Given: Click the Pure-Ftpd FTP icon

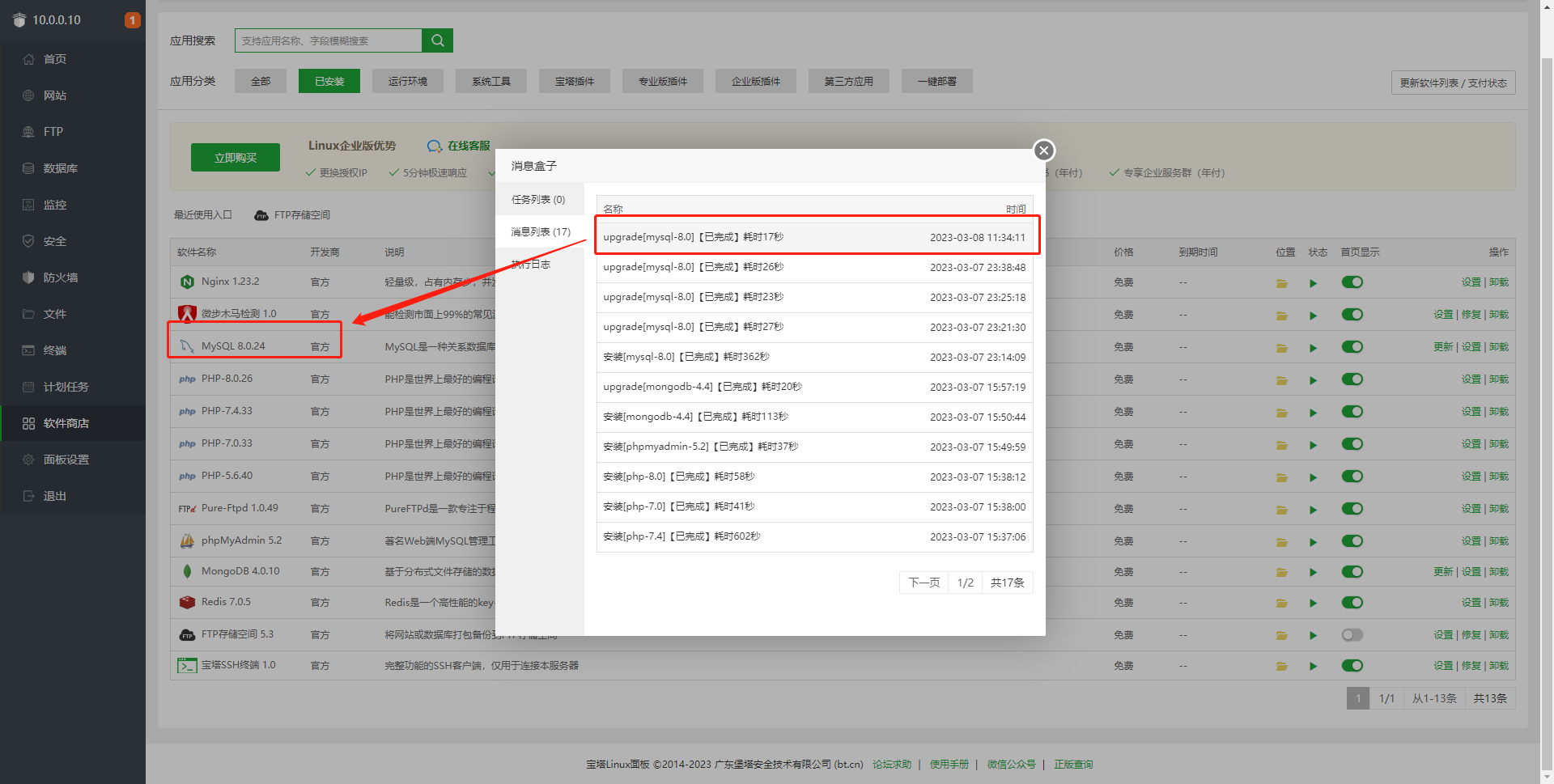Looking at the screenshot, I should point(187,509).
